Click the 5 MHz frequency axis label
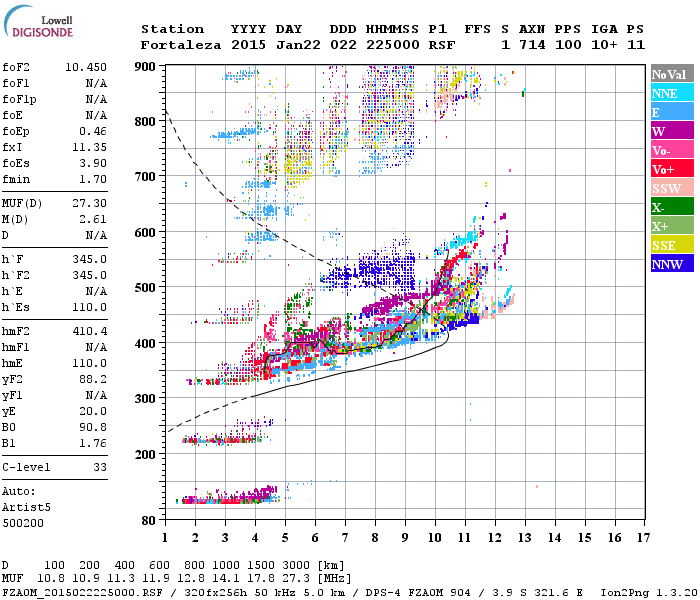Viewport: 700px width, 600px height. (285, 538)
